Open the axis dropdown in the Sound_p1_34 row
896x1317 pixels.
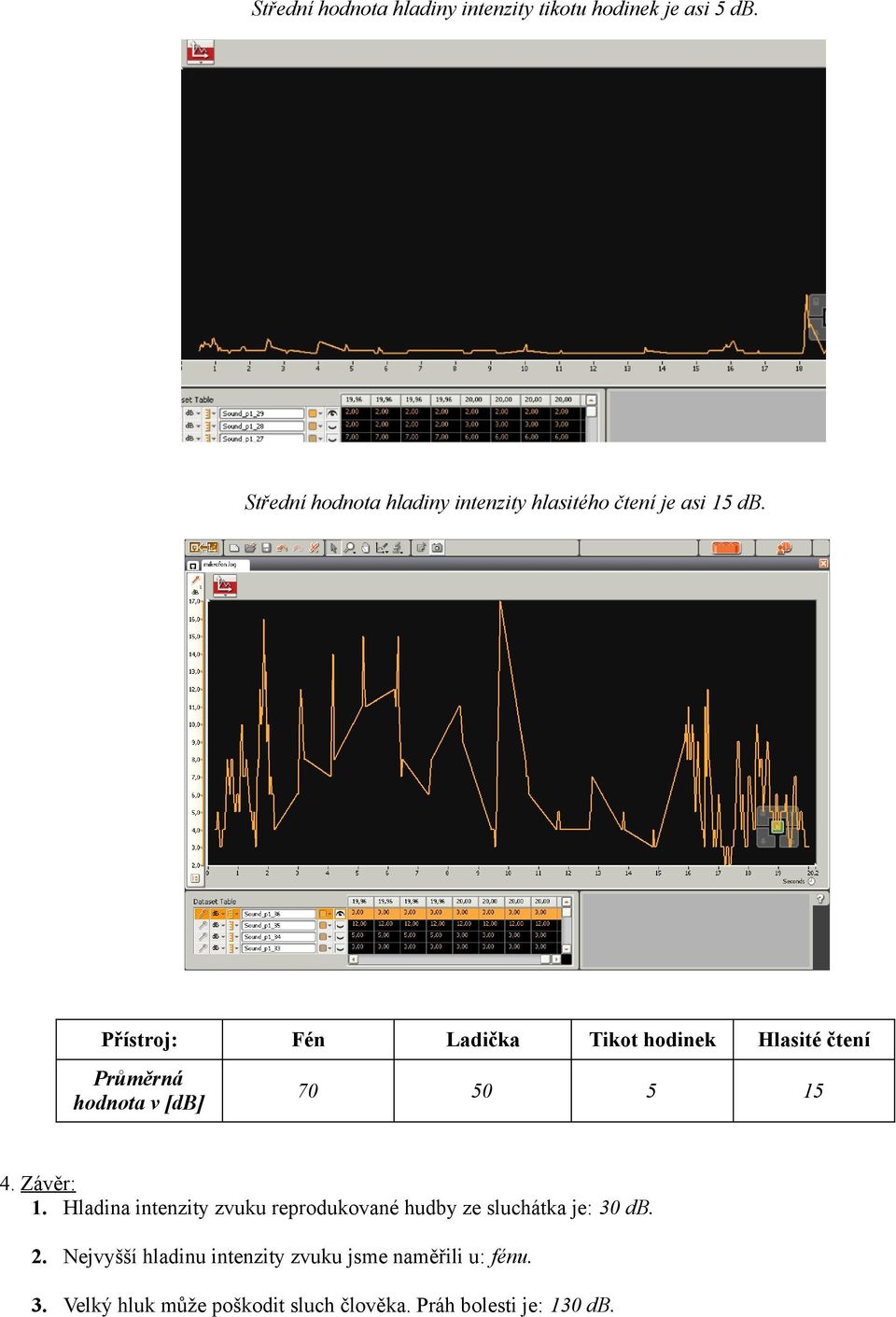tap(233, 936)
